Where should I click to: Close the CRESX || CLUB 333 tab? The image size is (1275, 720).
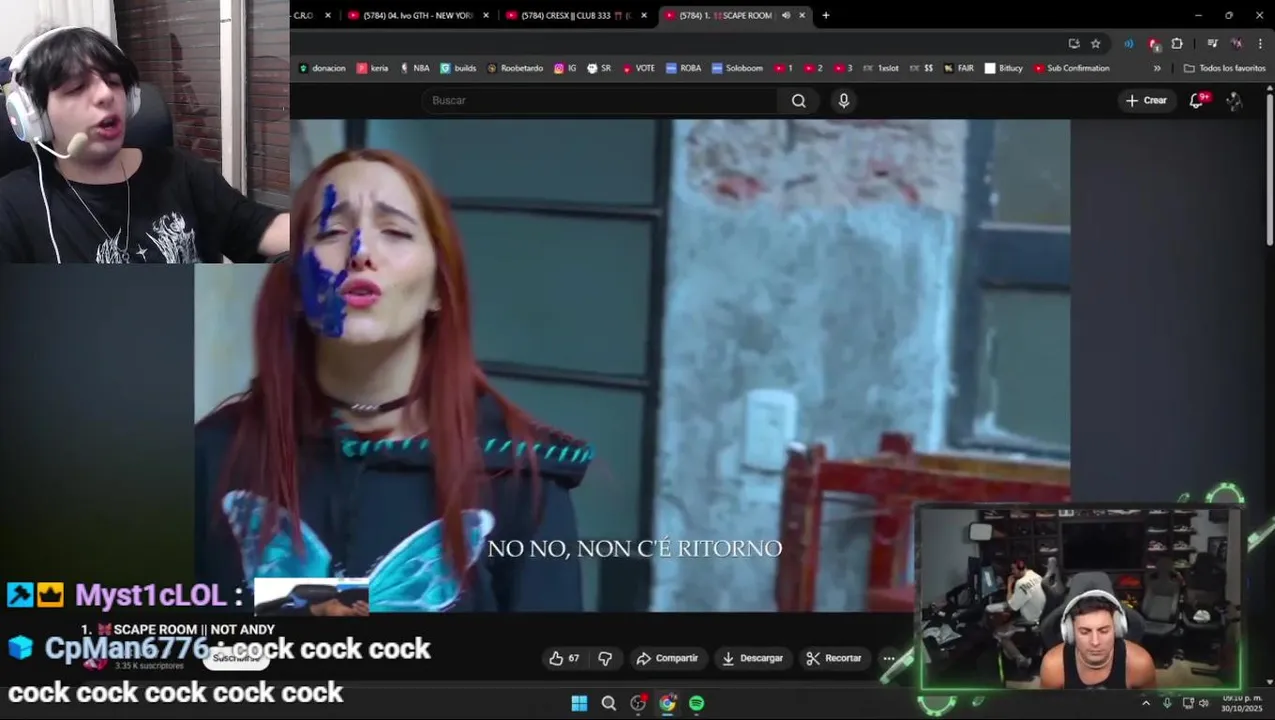pyautogui.click(x=644, y=15)
